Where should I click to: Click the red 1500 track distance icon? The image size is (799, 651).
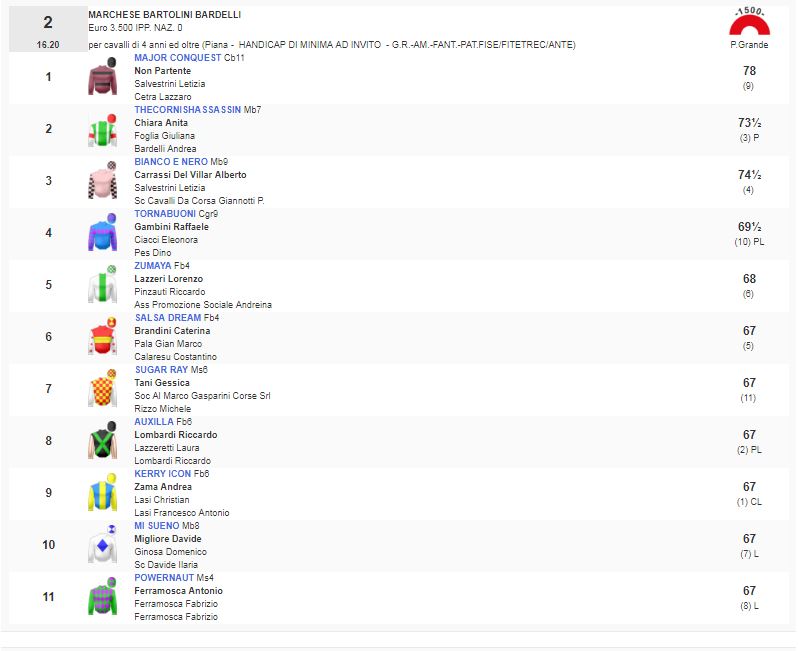(748, 21)
